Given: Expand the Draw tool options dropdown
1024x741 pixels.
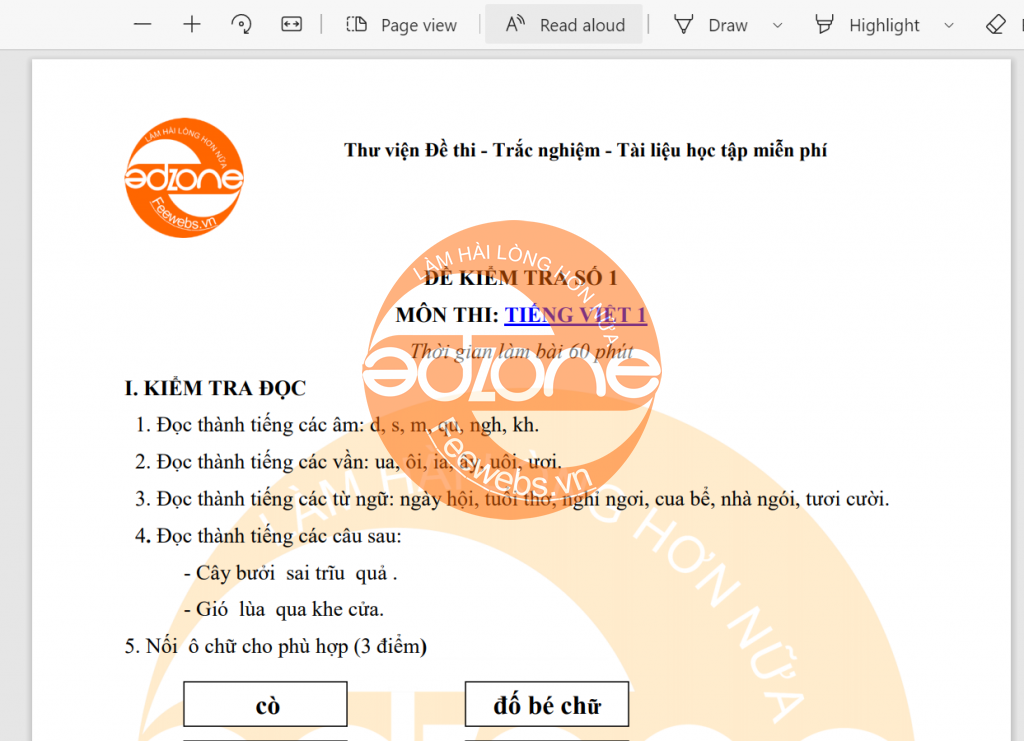Looking at the screenshot, I should pyautogui.click(x=777, y=25).
